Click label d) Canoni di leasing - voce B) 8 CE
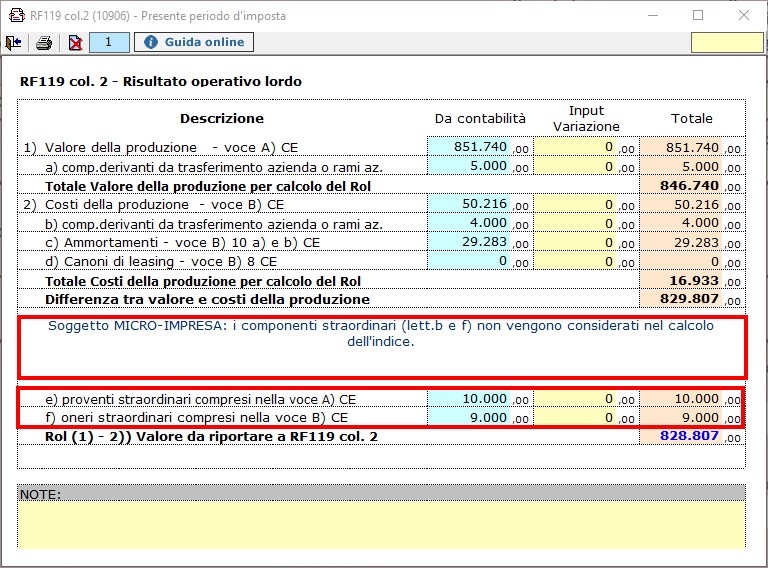Screen dimensions: 768x568 pyautogui.click(x=161, y=261)
